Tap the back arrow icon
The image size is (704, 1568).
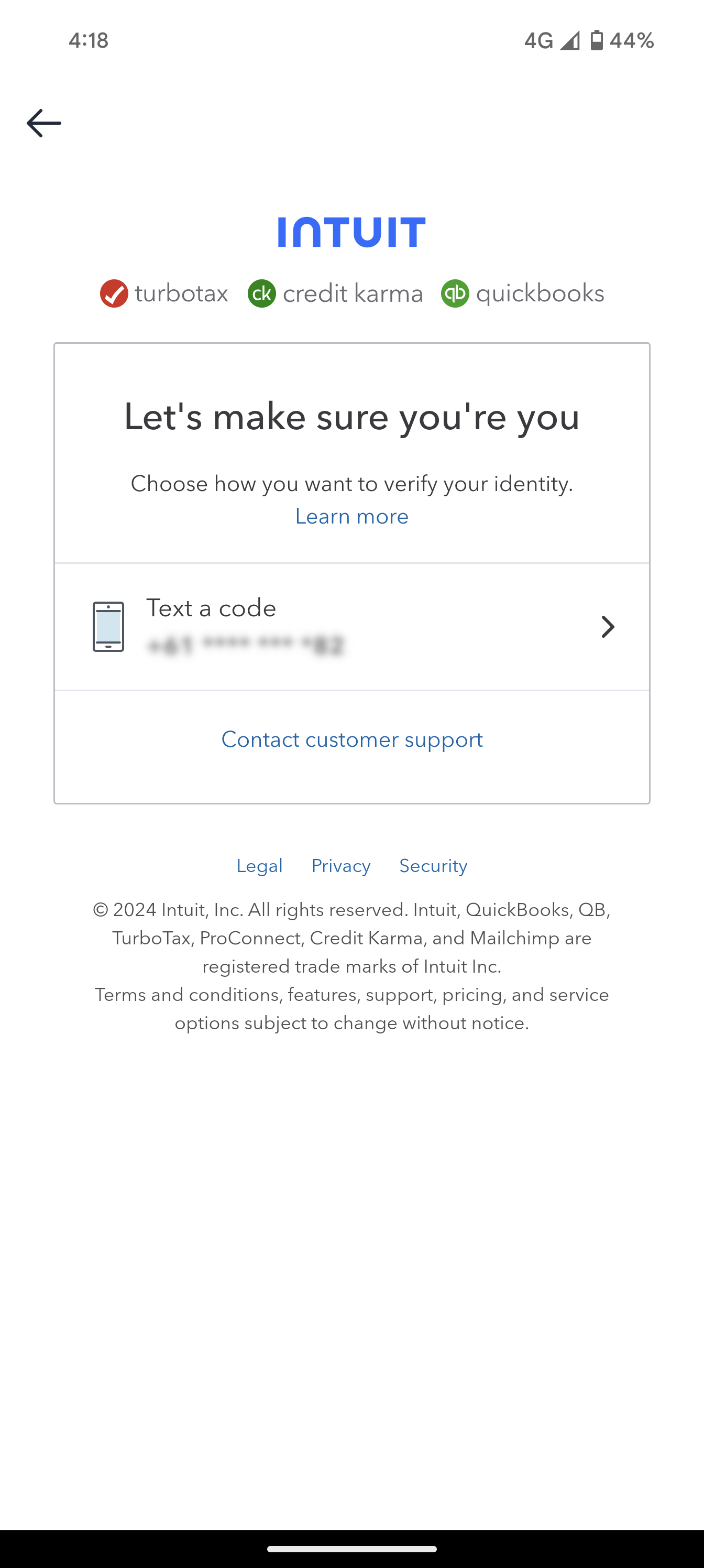[44, 123]
